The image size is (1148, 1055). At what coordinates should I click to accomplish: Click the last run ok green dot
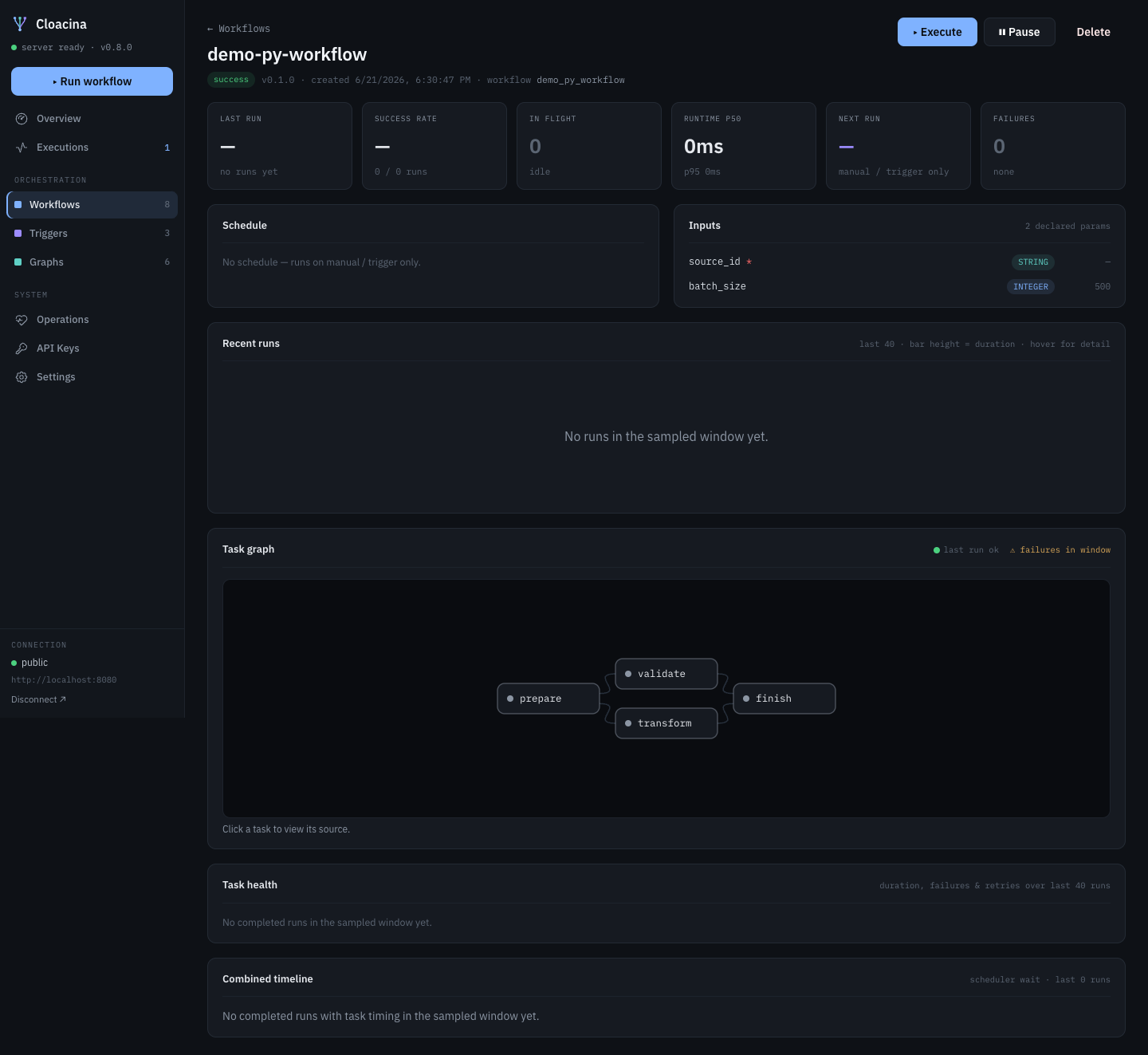click(937, 550)
